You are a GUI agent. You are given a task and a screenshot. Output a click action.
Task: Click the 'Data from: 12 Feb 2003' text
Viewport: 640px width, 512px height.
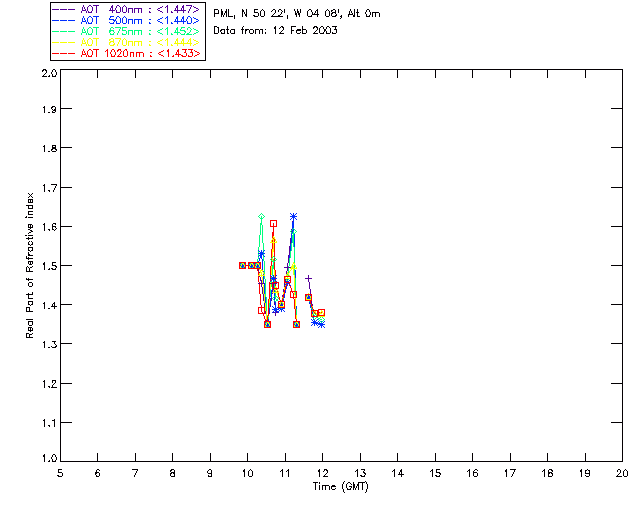(x=275, y=30)
